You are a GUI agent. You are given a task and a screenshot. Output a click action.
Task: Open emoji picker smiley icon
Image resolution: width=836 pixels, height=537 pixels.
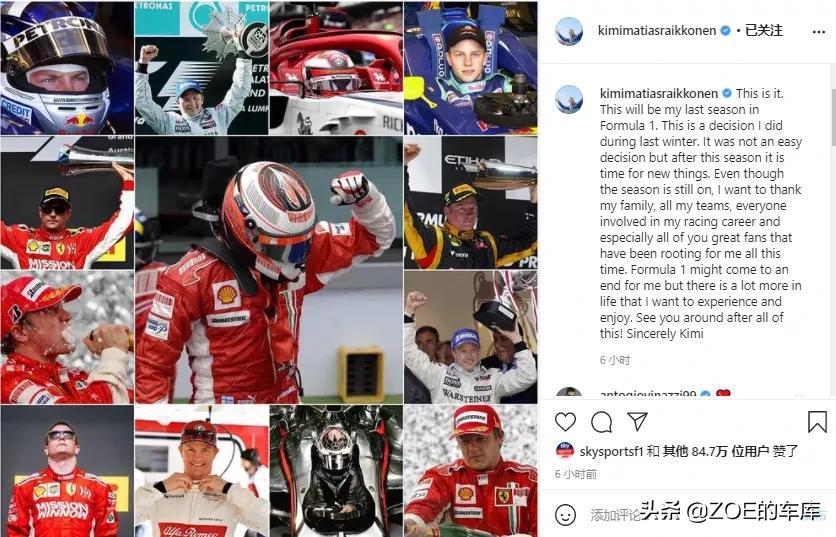[565, 515]
